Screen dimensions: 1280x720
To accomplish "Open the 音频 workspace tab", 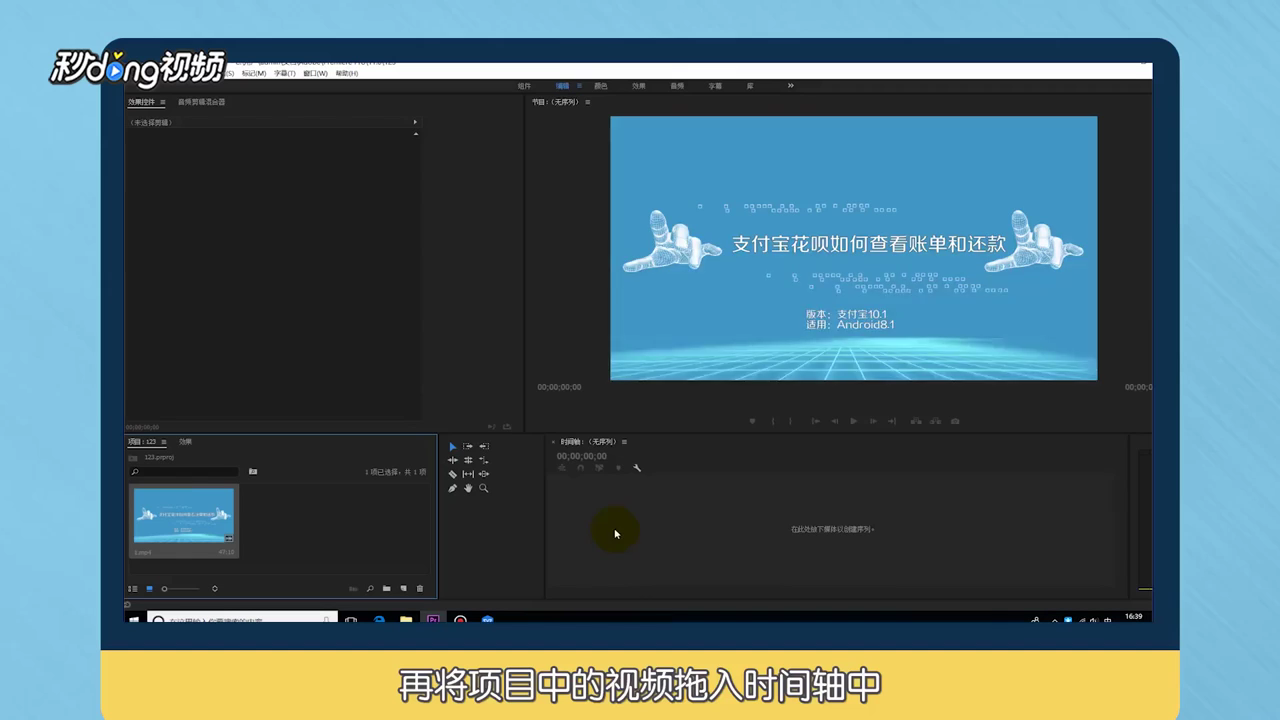I will (677, 86).
